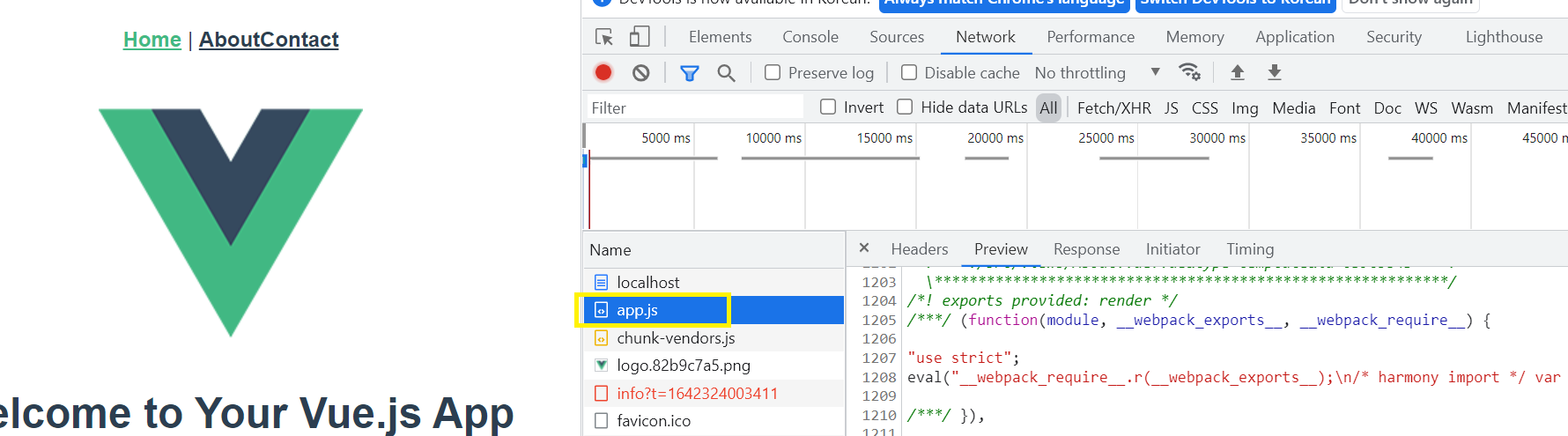
Task: Stop recording network log with red button
Action: coord(603,72)
